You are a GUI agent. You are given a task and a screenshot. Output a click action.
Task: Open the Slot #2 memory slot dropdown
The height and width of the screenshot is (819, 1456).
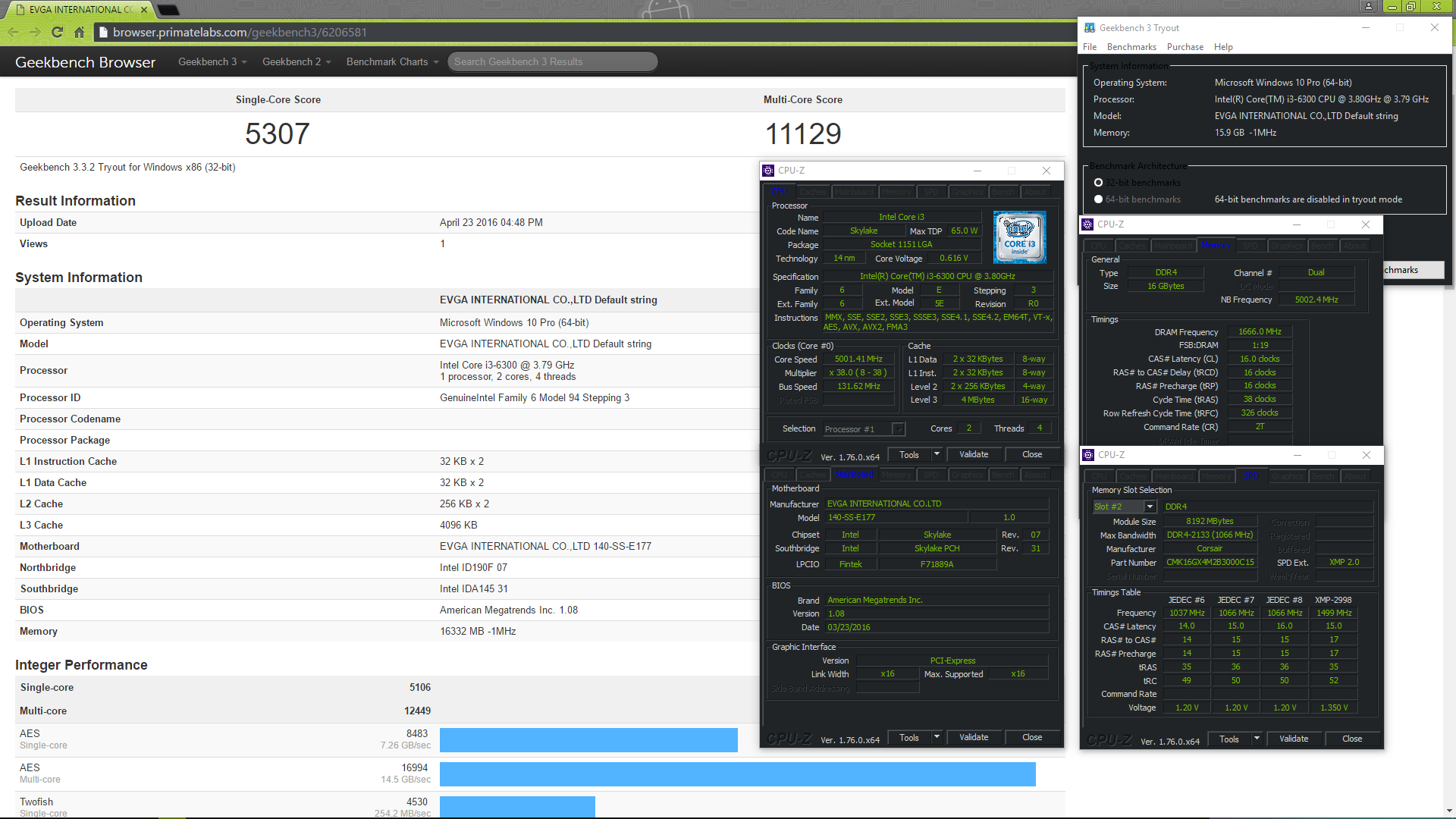pyautogui.click(x=1150, y=507)
